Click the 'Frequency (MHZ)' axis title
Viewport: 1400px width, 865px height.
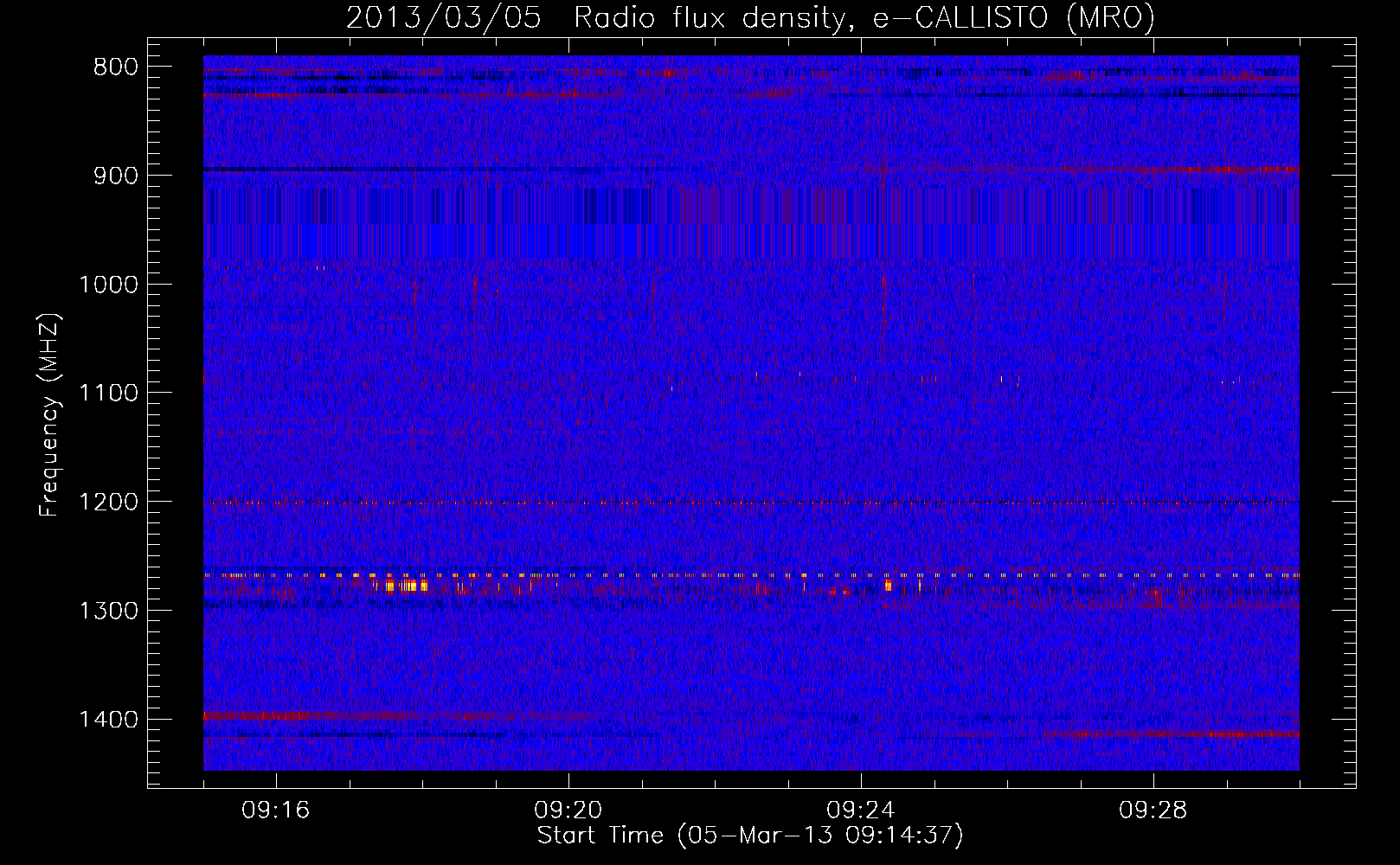[50, 415]
